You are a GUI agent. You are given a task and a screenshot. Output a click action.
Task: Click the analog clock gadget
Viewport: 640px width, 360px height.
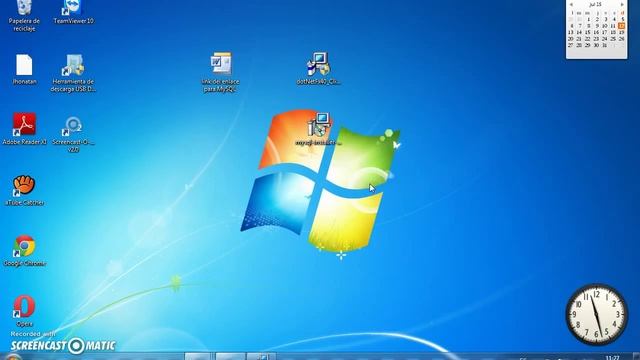pyautogui.click(x=597, y=314)
